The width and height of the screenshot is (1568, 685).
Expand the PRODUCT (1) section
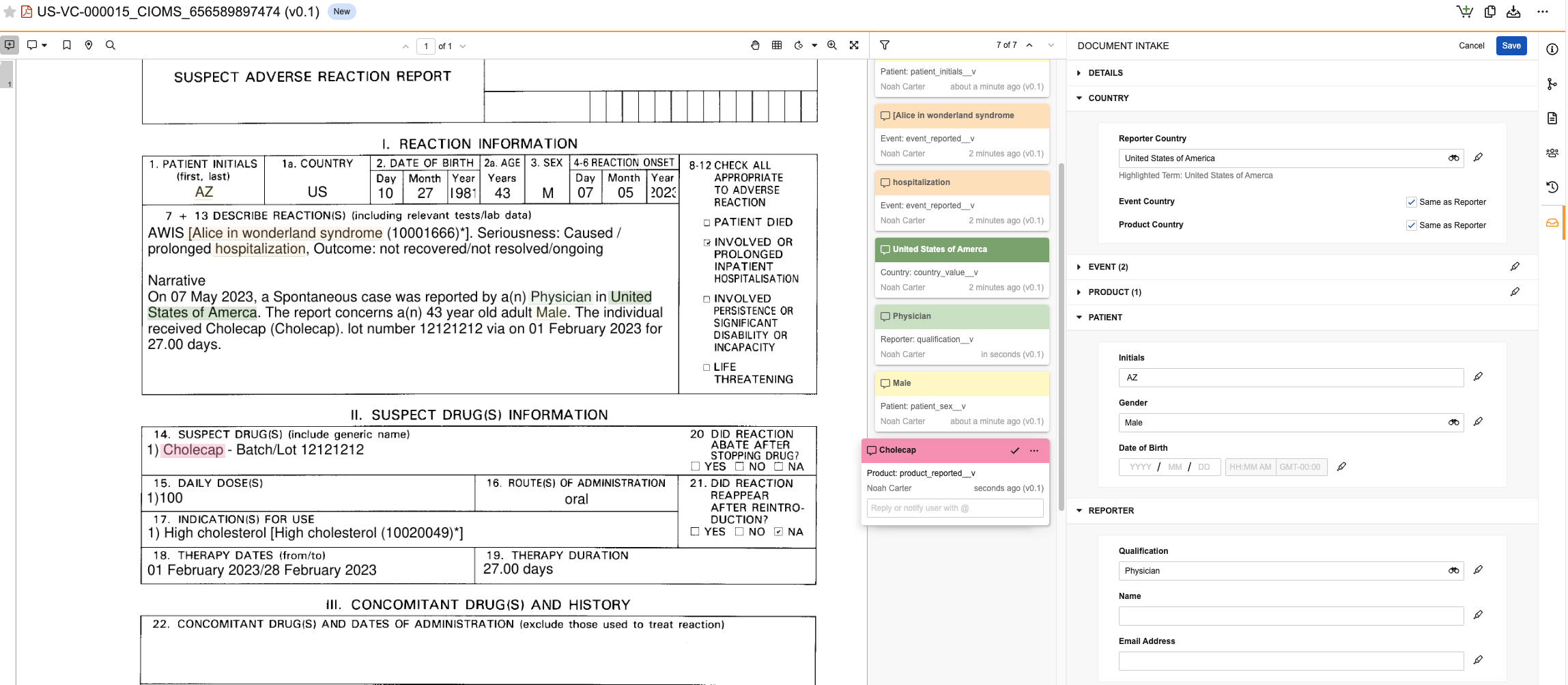pos(1079,292)
